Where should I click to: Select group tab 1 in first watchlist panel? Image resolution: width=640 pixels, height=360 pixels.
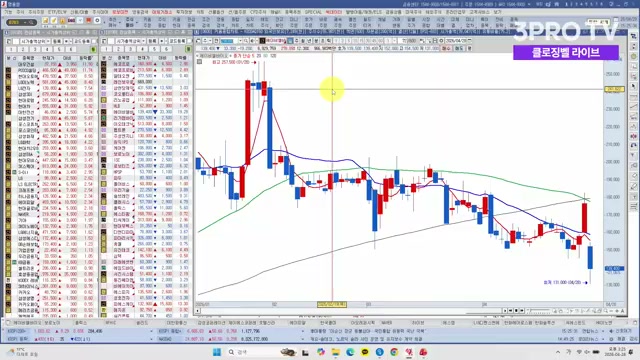[11, 49]
